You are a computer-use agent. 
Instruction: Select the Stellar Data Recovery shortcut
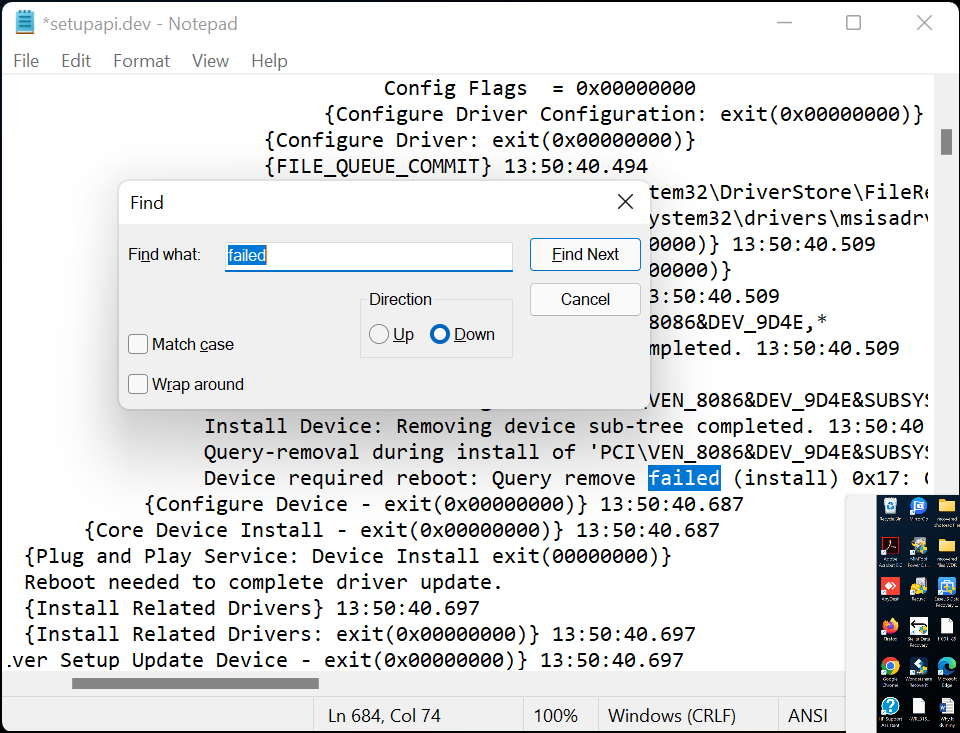click(x=918, y=627)
